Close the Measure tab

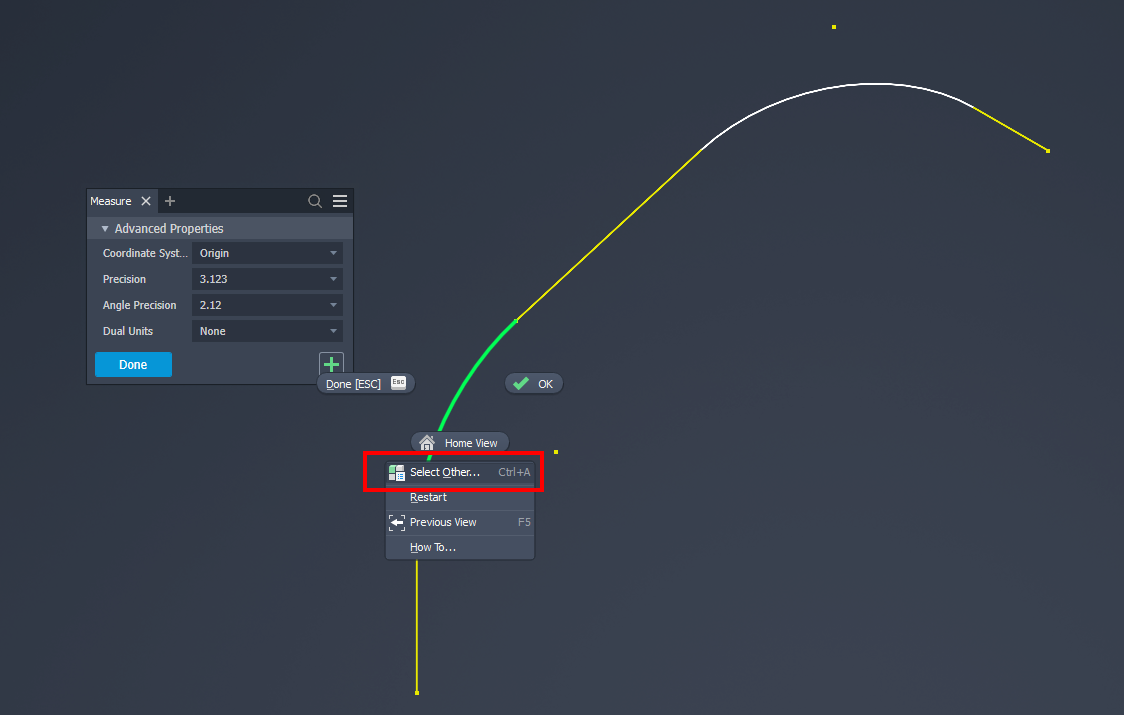tap(146, 201)
